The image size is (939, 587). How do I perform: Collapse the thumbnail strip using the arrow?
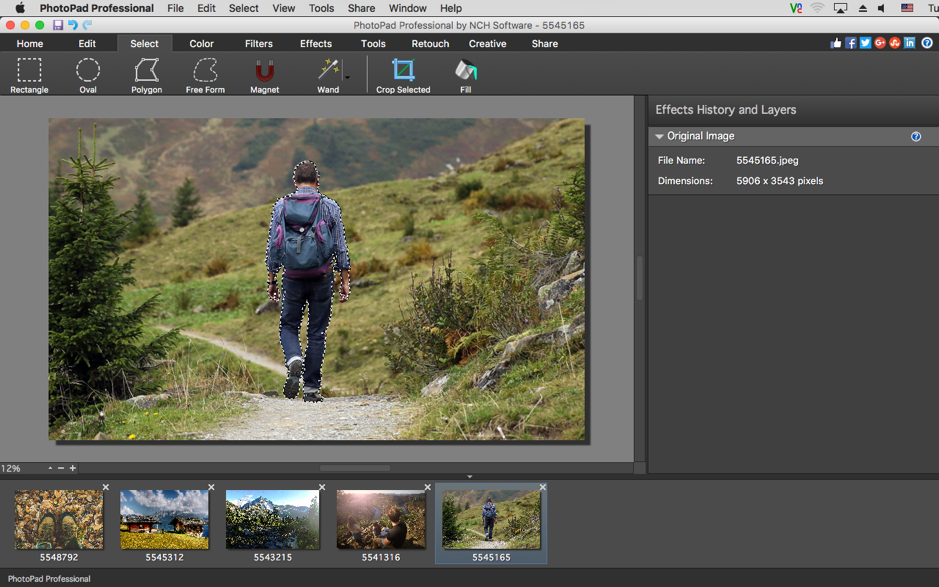tap(469, 477)
